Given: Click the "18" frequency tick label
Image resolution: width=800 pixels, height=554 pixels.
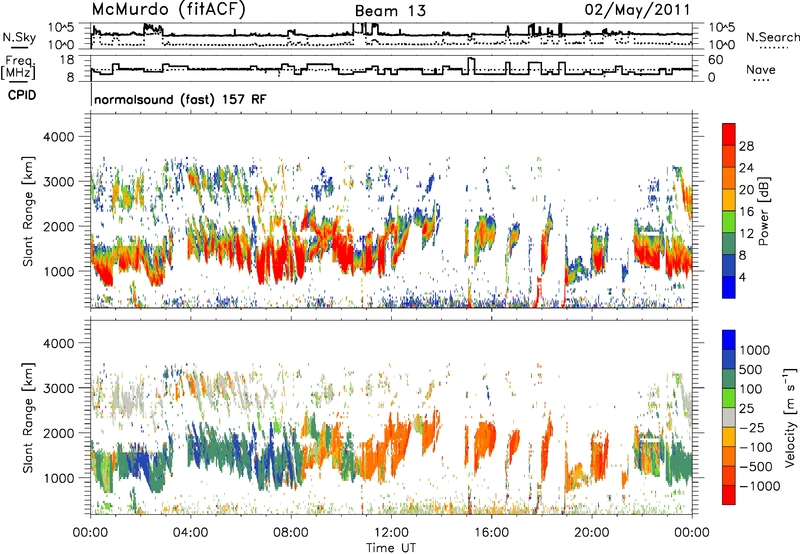Looking at the screenshot, I should (x=67, y=60).
